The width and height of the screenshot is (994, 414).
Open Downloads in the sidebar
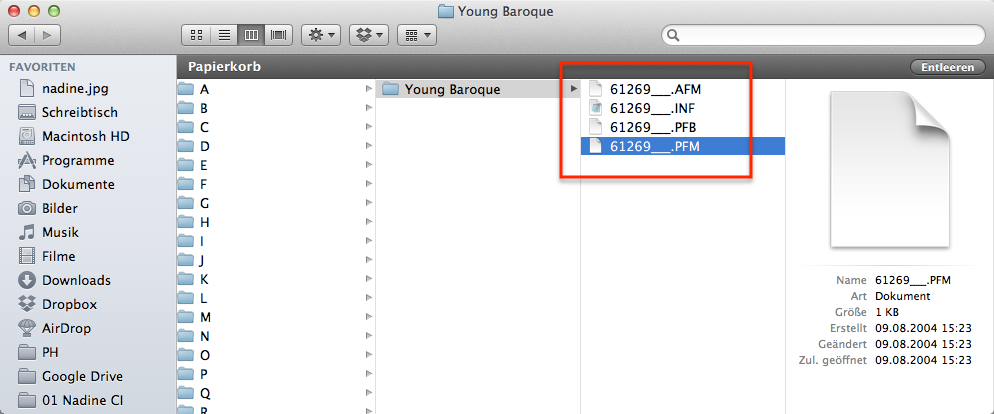click(x=76, y=280)
